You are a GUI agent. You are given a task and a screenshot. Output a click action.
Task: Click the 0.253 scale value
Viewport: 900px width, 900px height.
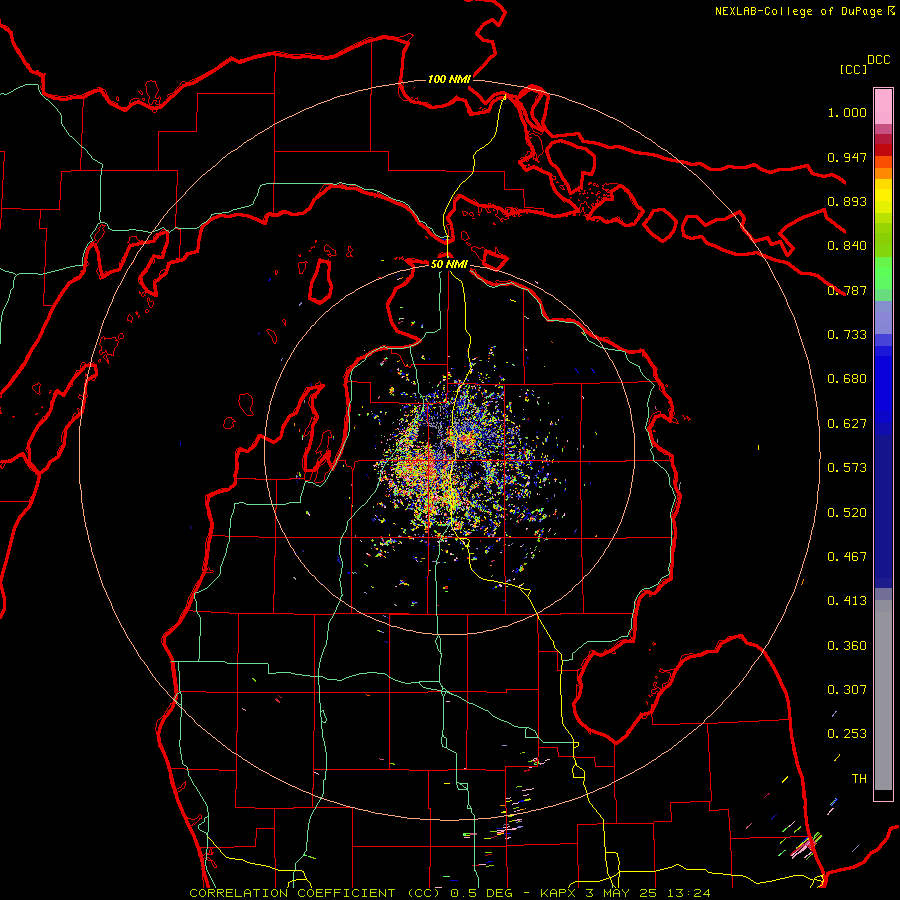tap(847, 734)
